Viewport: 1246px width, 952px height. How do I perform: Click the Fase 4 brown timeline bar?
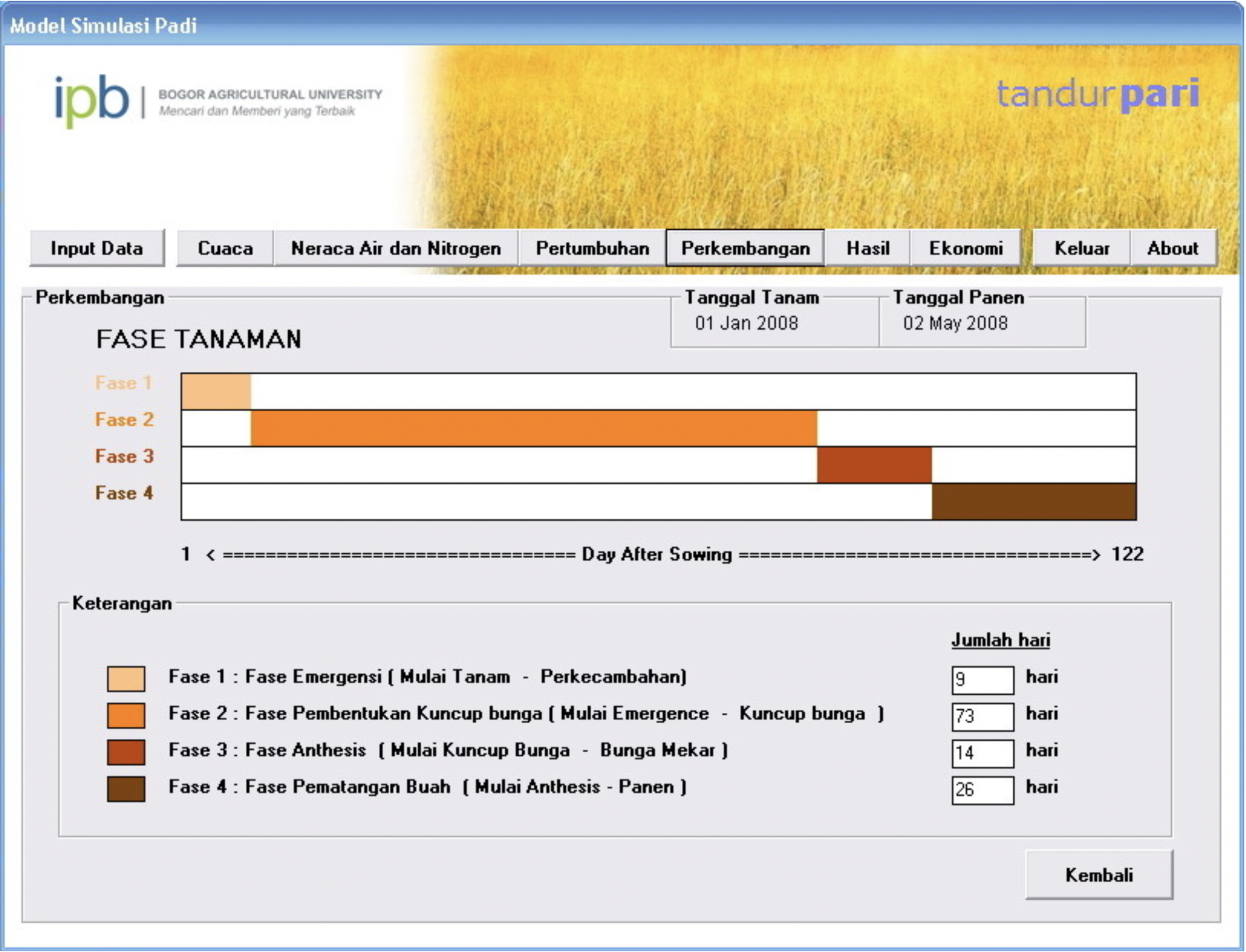[x=1034, y=502]
